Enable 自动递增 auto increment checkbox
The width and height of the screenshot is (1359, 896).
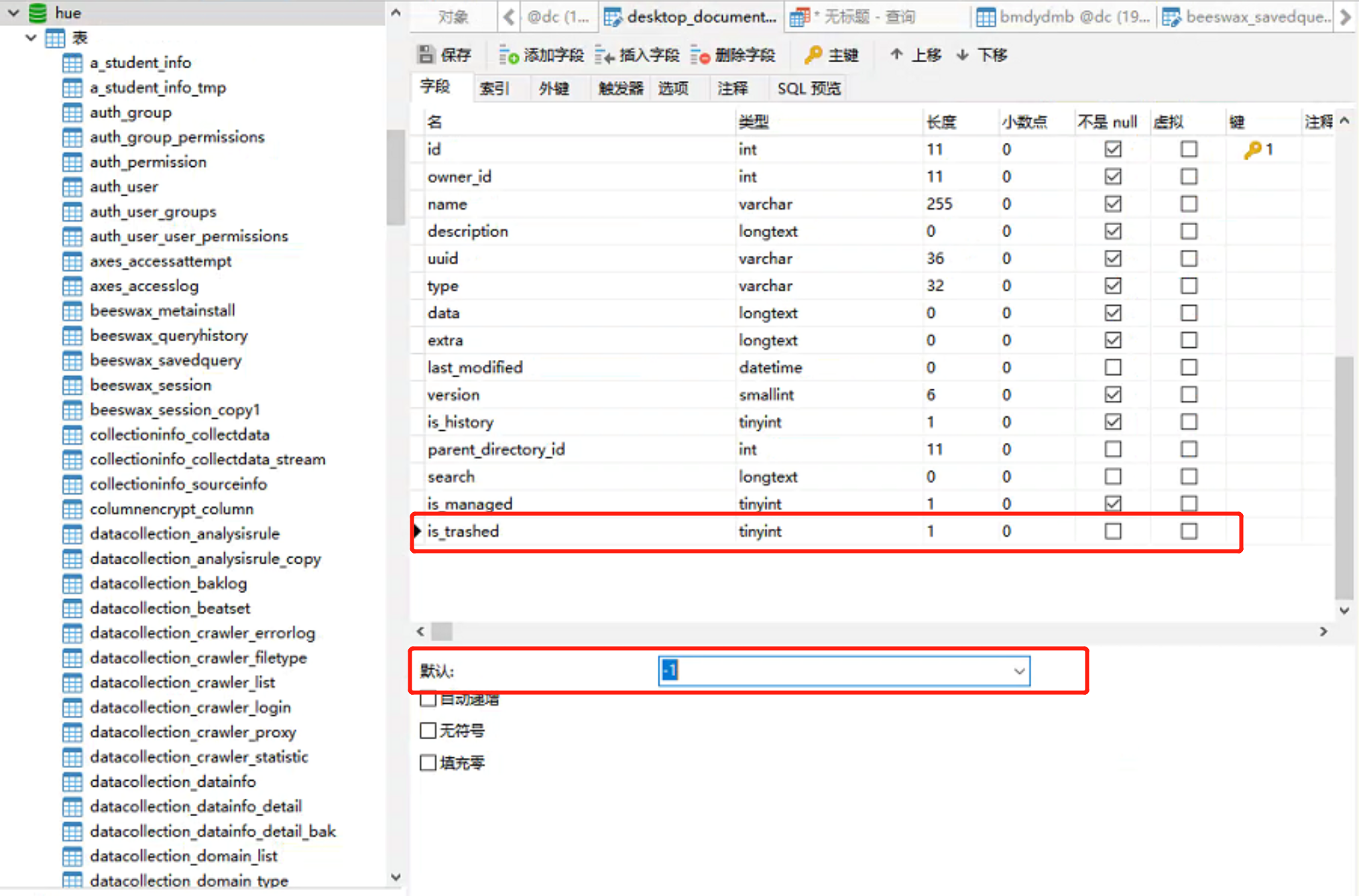428,698
